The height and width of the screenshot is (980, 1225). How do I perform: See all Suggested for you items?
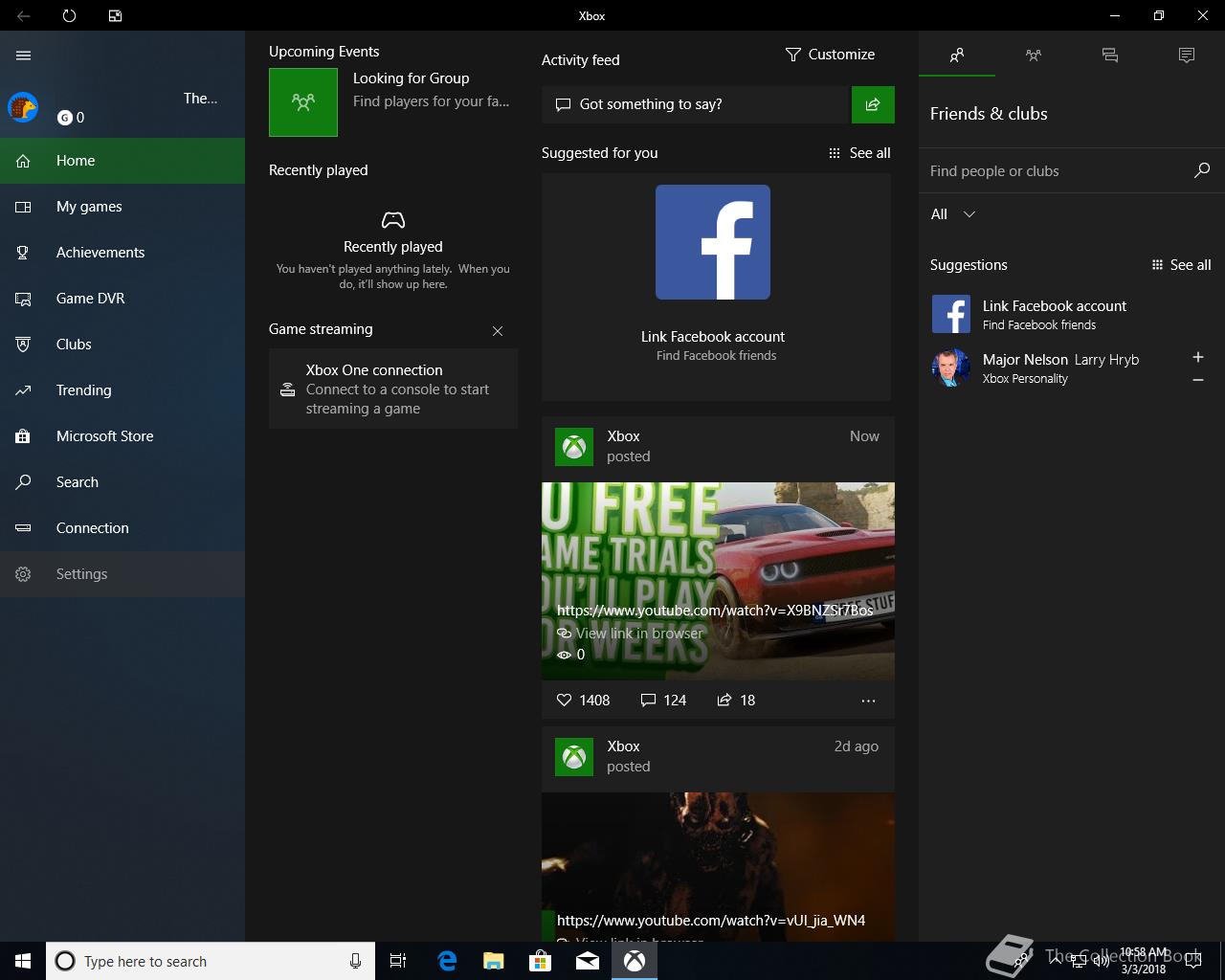click(x=859, y=153)
